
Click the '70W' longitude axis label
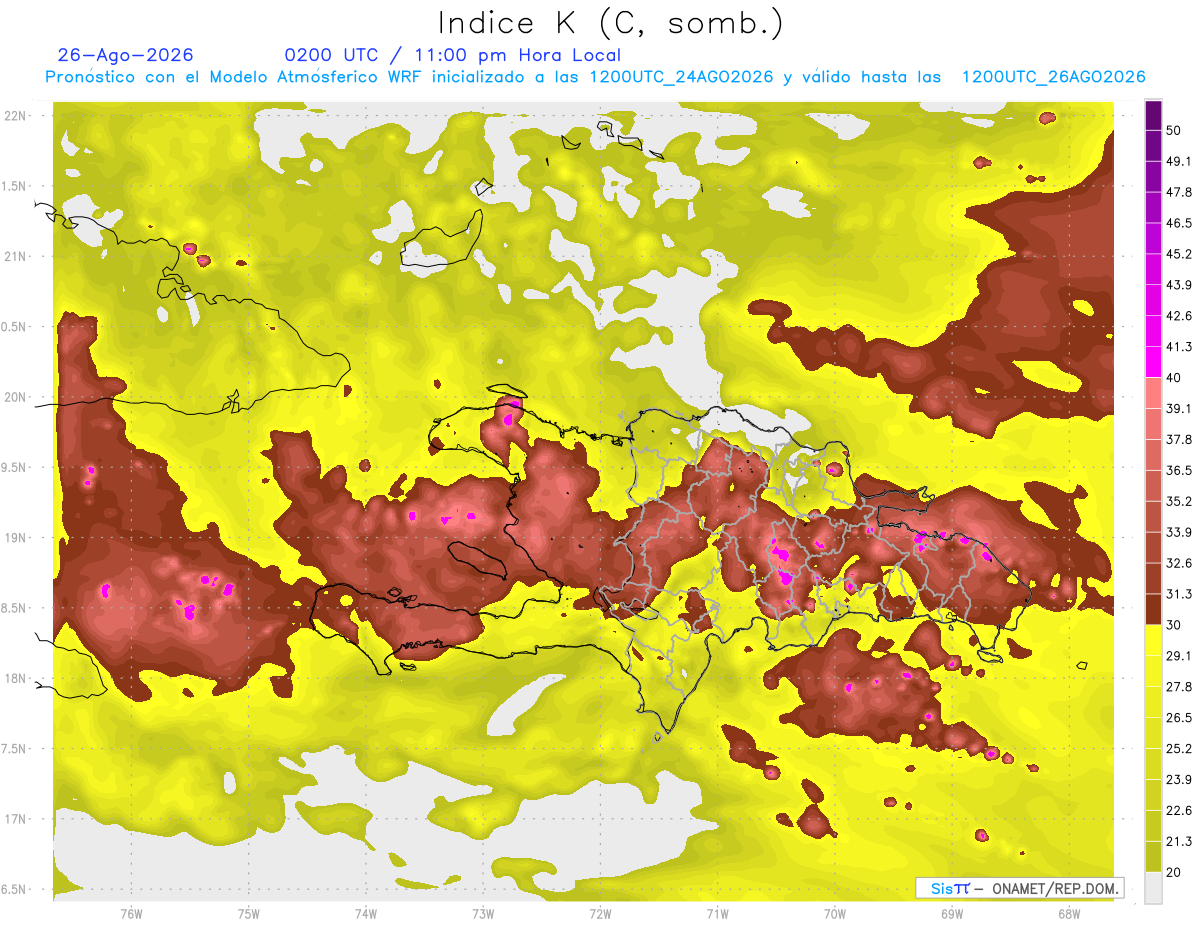835,913
